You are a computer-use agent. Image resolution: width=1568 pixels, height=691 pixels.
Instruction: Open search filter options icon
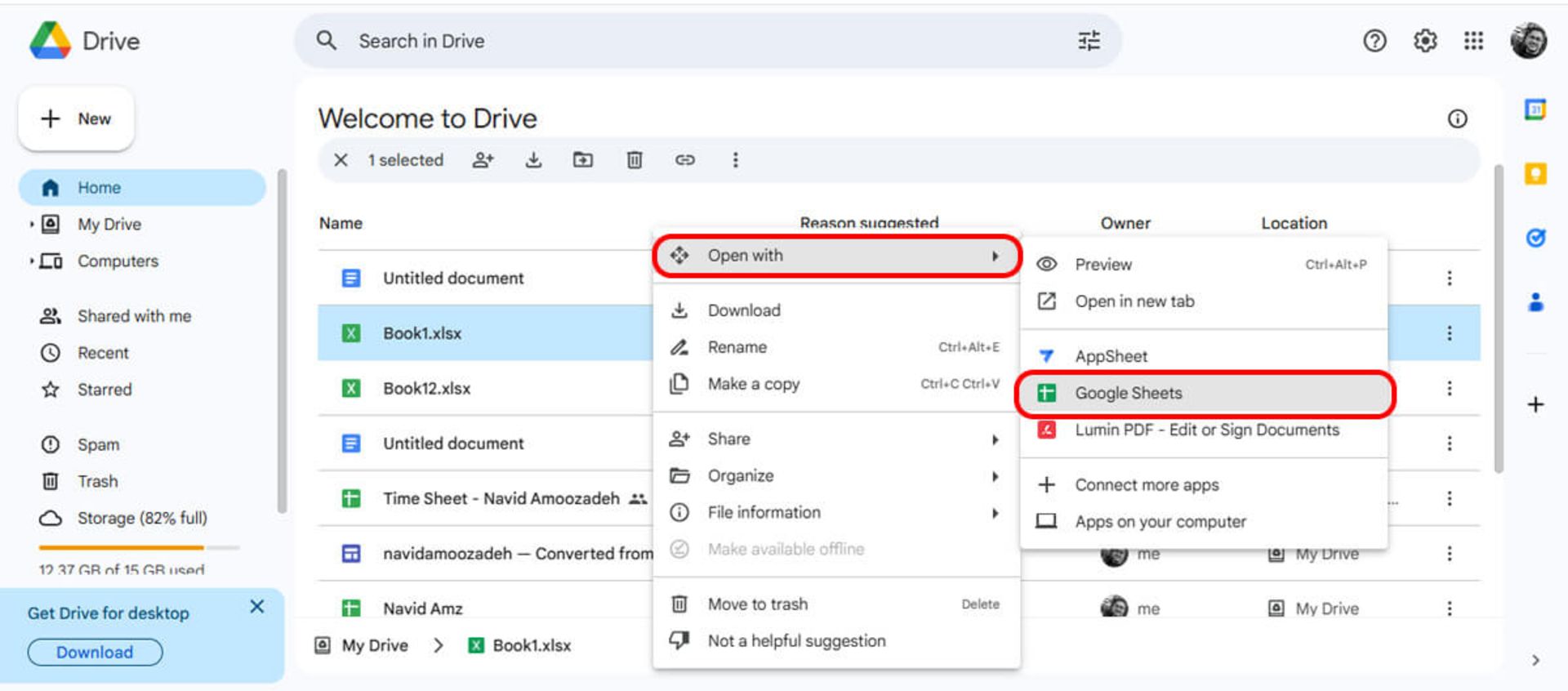click(1089, 41)
